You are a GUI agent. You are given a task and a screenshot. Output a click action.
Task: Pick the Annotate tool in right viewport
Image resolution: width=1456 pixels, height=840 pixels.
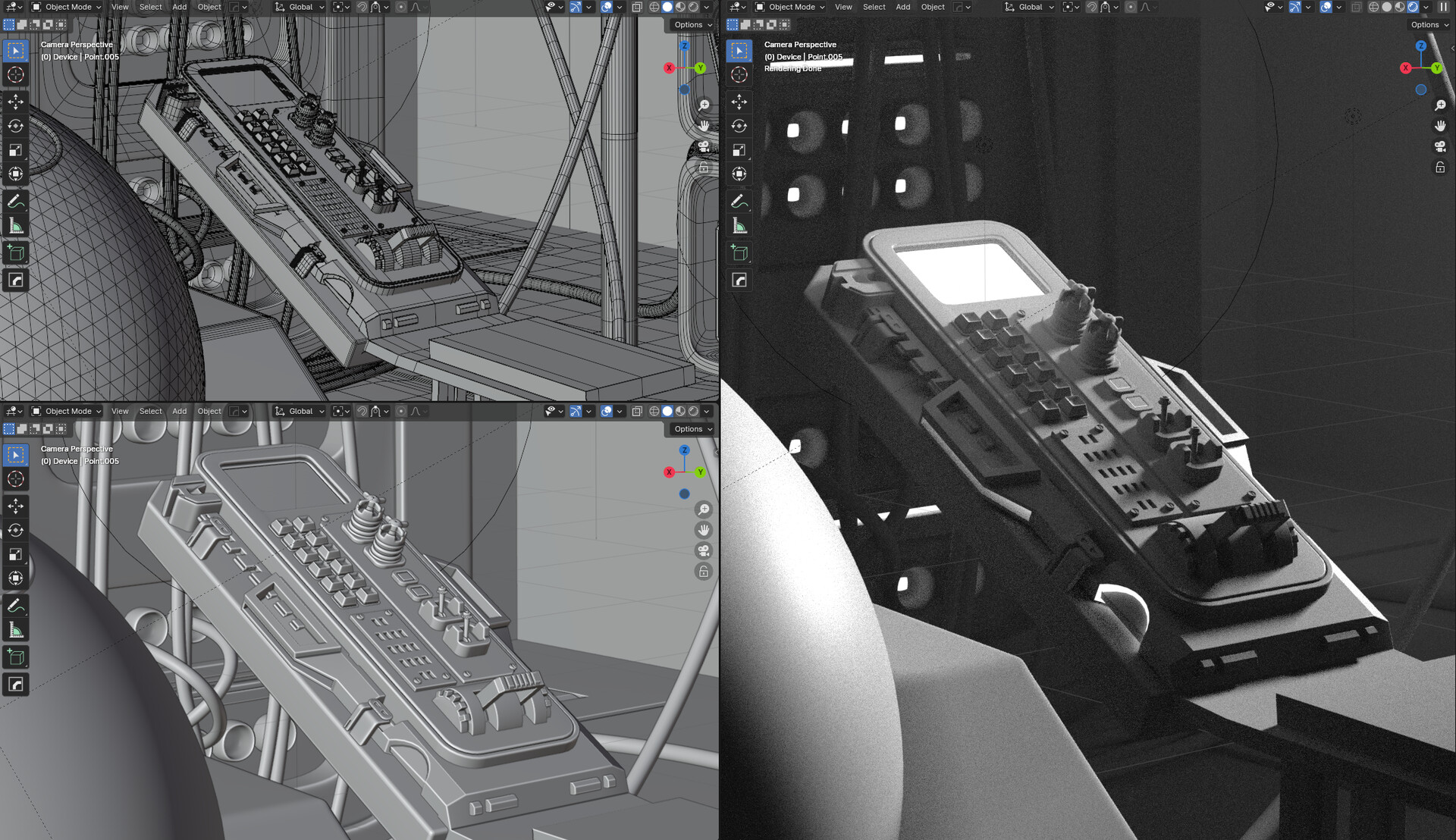click(739, 202)
